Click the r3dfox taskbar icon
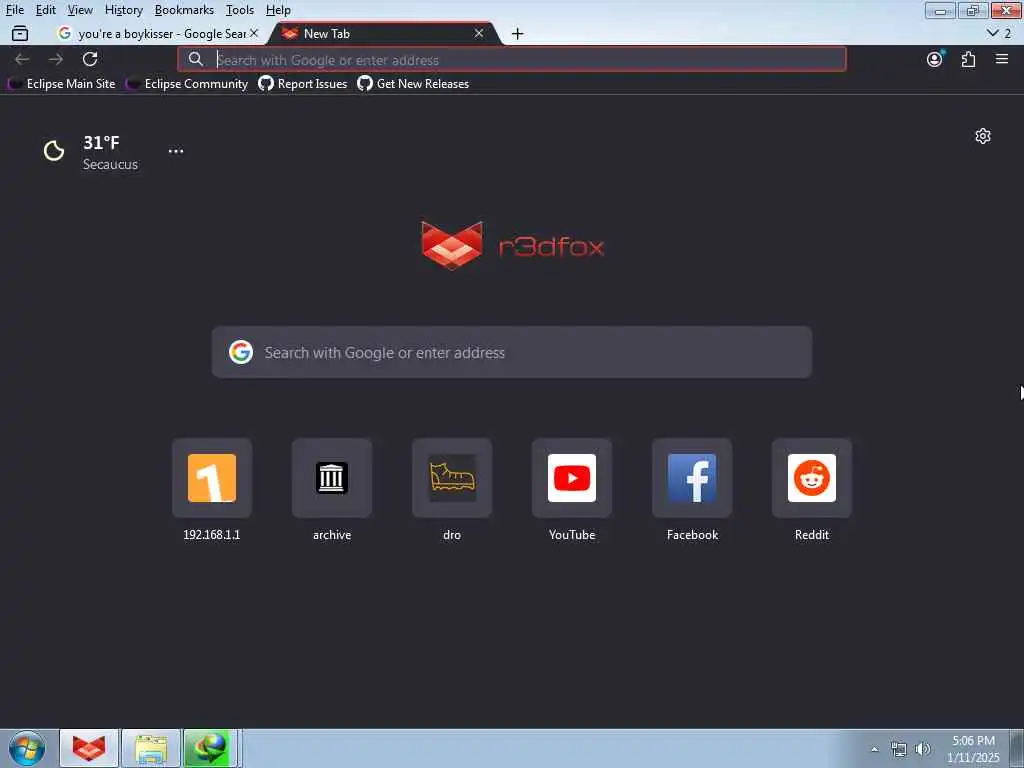The image size is (1024, 768). (x=89, y=748)
